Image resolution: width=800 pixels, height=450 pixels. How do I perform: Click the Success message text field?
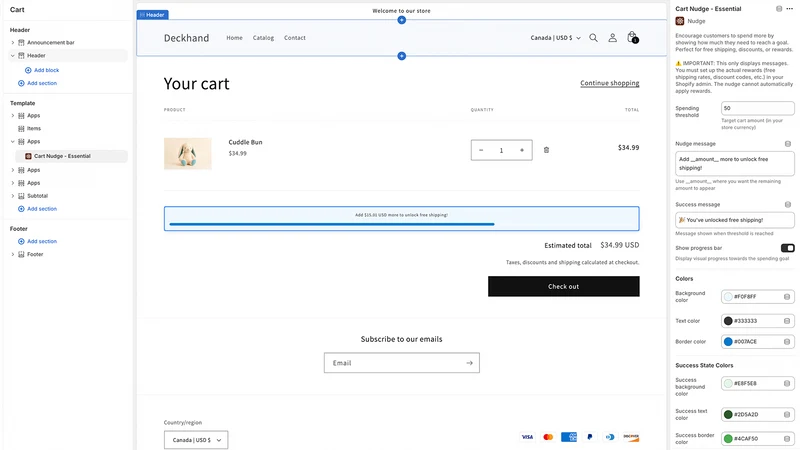point(735,220)
